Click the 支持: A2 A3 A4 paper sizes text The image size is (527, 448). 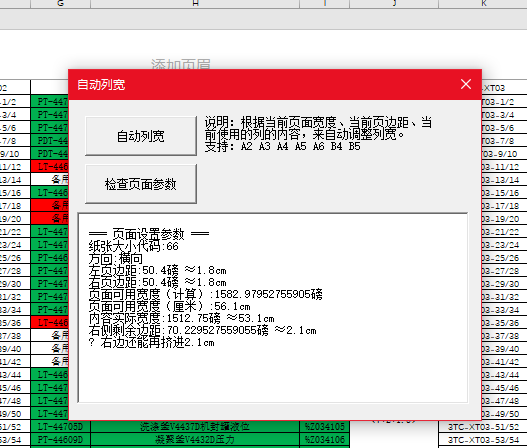point(282,147)
